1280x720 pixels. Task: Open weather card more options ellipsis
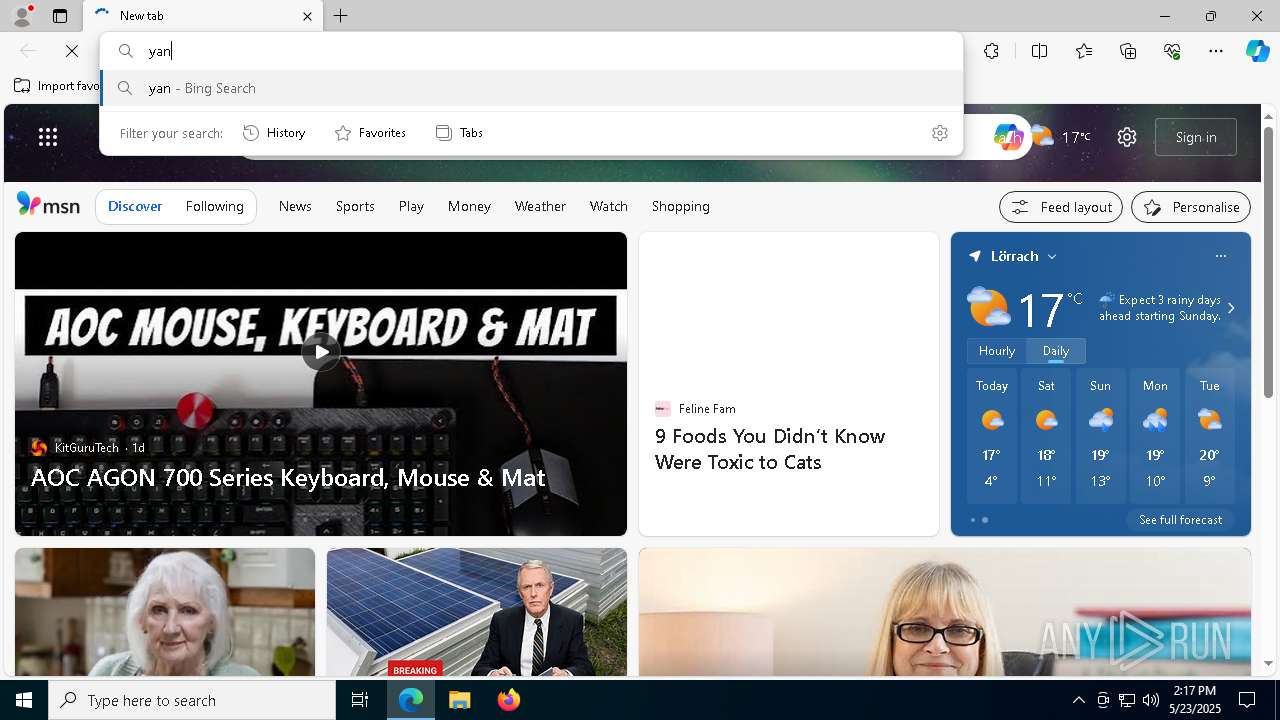click(x=1220, y=256)
